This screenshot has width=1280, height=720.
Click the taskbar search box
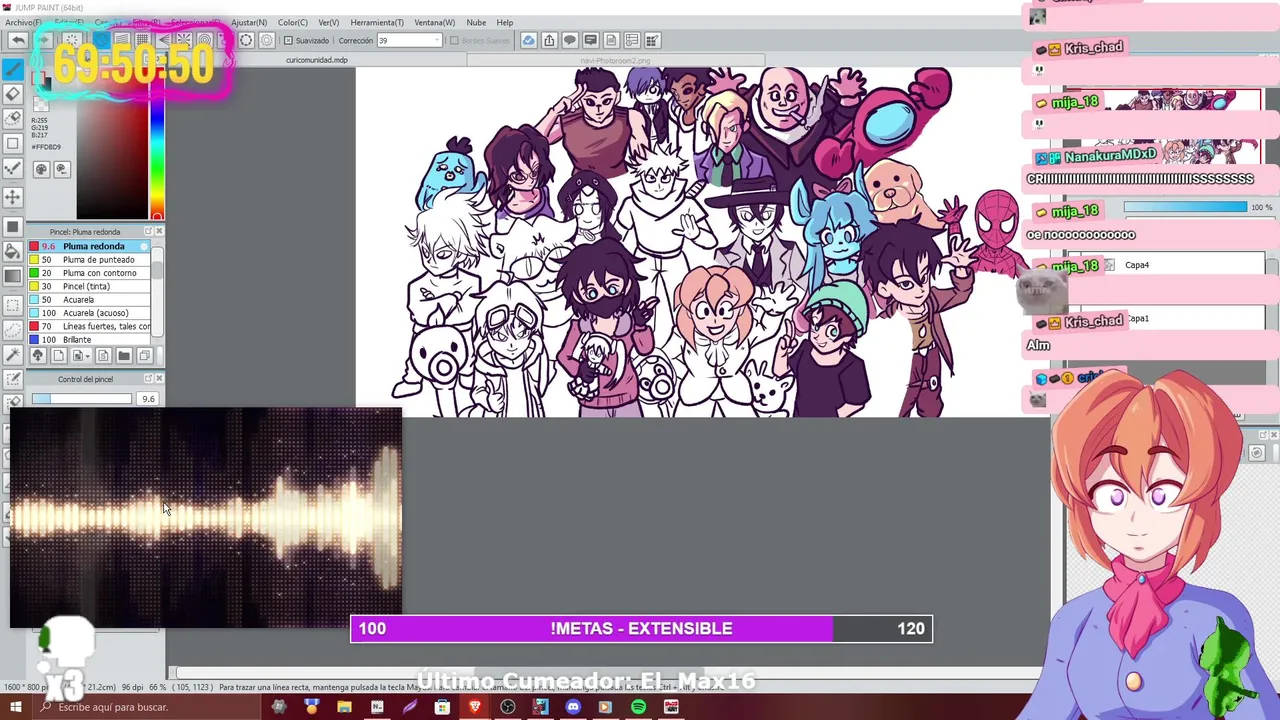[x=145, y=707]
